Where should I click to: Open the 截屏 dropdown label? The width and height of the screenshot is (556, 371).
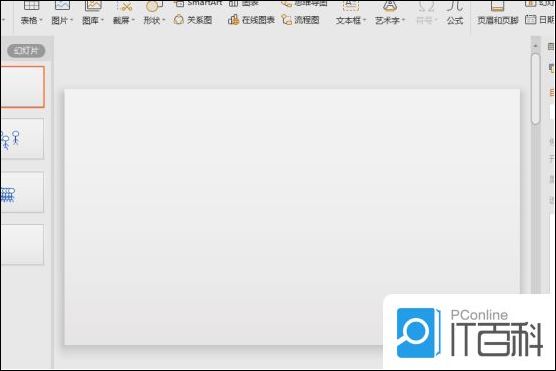124,21
